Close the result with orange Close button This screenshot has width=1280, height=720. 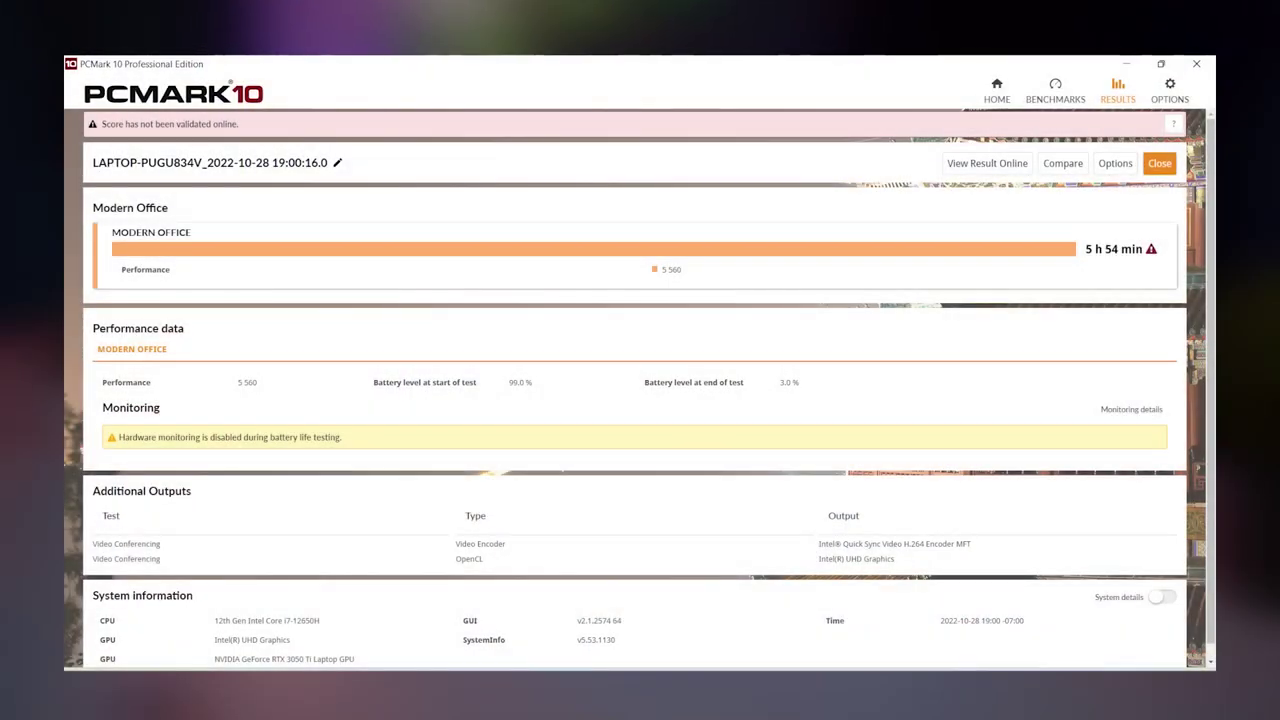[x=1159, y=163]
